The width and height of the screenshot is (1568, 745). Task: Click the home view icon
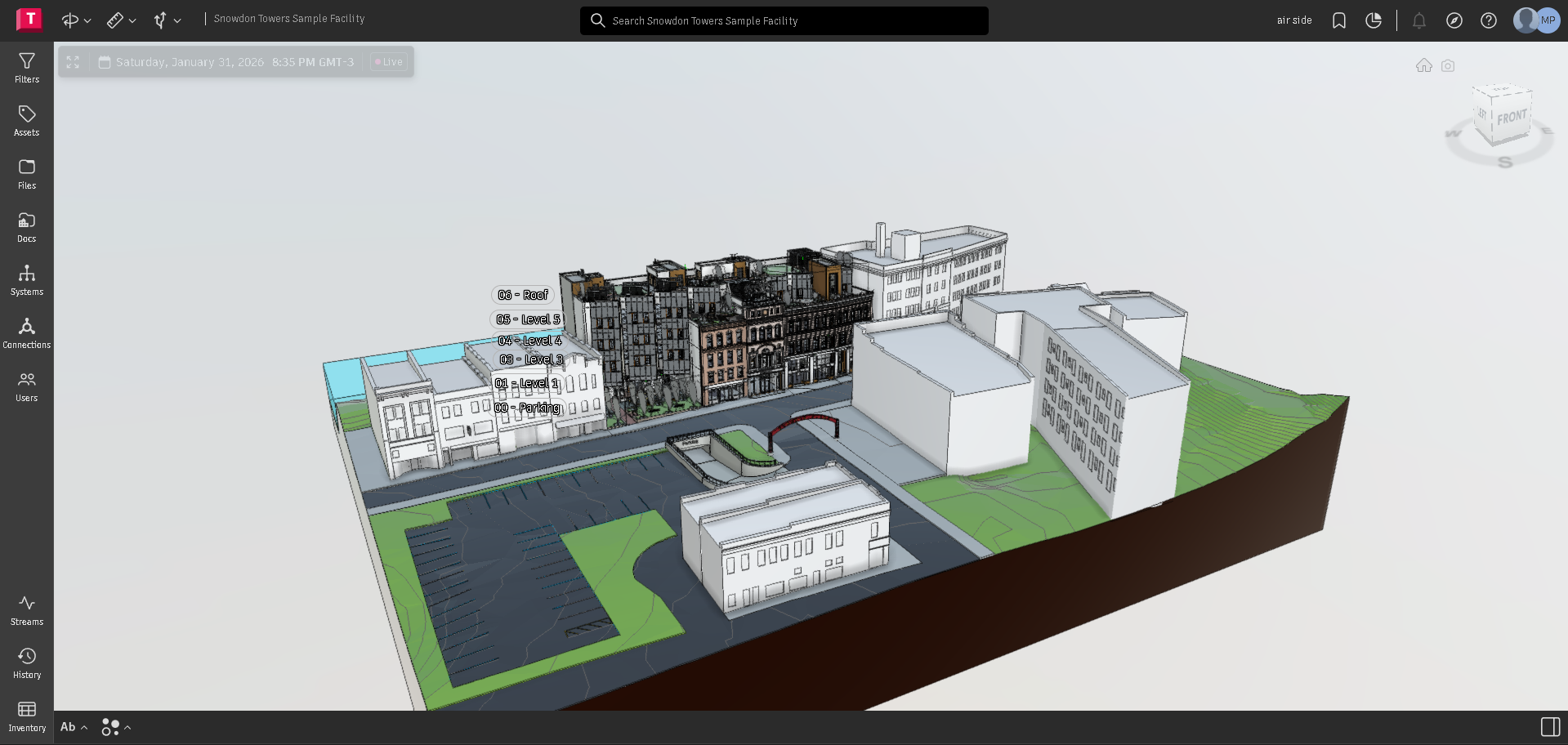[1424, 65]
